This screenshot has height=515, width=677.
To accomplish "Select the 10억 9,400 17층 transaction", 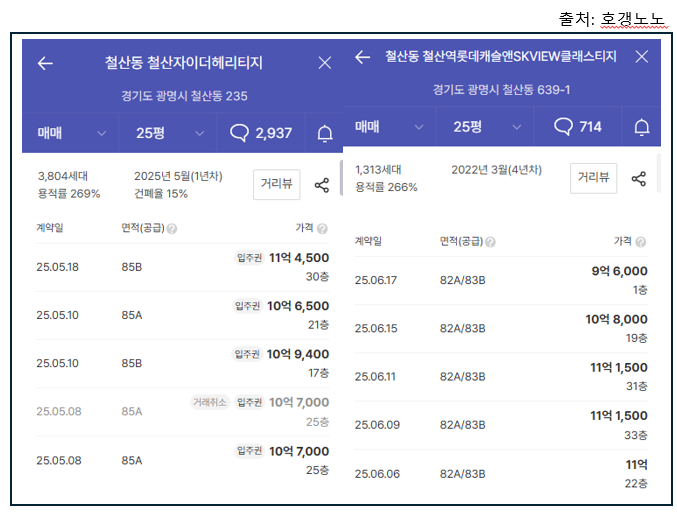I will (183, 363).
